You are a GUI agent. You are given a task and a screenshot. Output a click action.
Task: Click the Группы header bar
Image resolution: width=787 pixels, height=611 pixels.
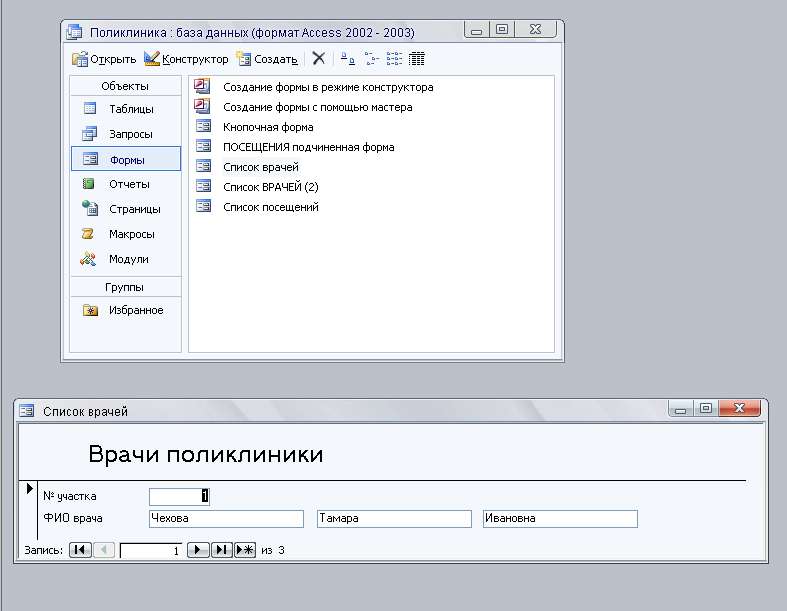125,287
